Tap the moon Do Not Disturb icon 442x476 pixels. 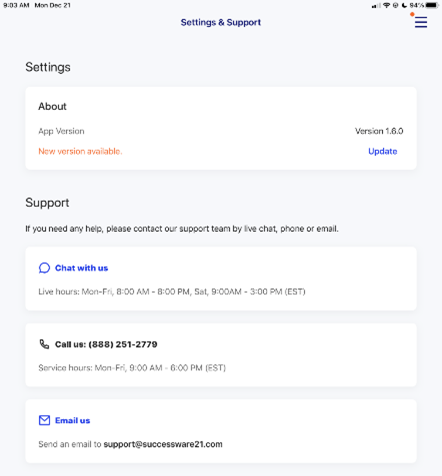(x=404, y=5)
